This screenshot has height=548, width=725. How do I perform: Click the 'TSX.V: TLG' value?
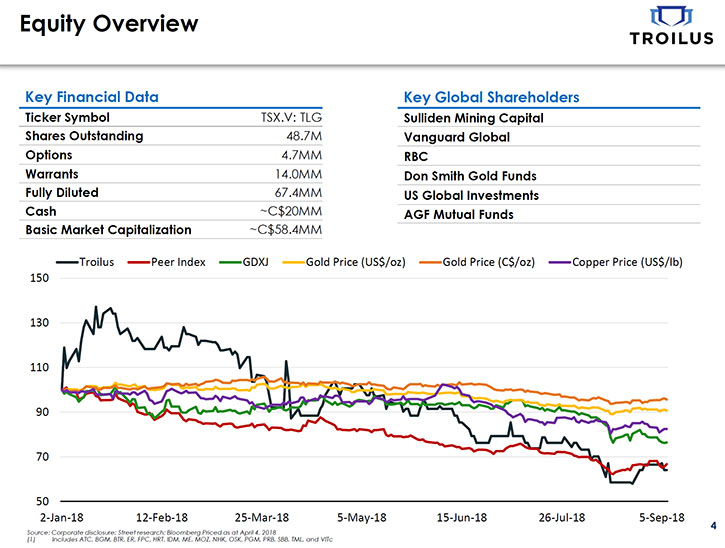(291, 117)
